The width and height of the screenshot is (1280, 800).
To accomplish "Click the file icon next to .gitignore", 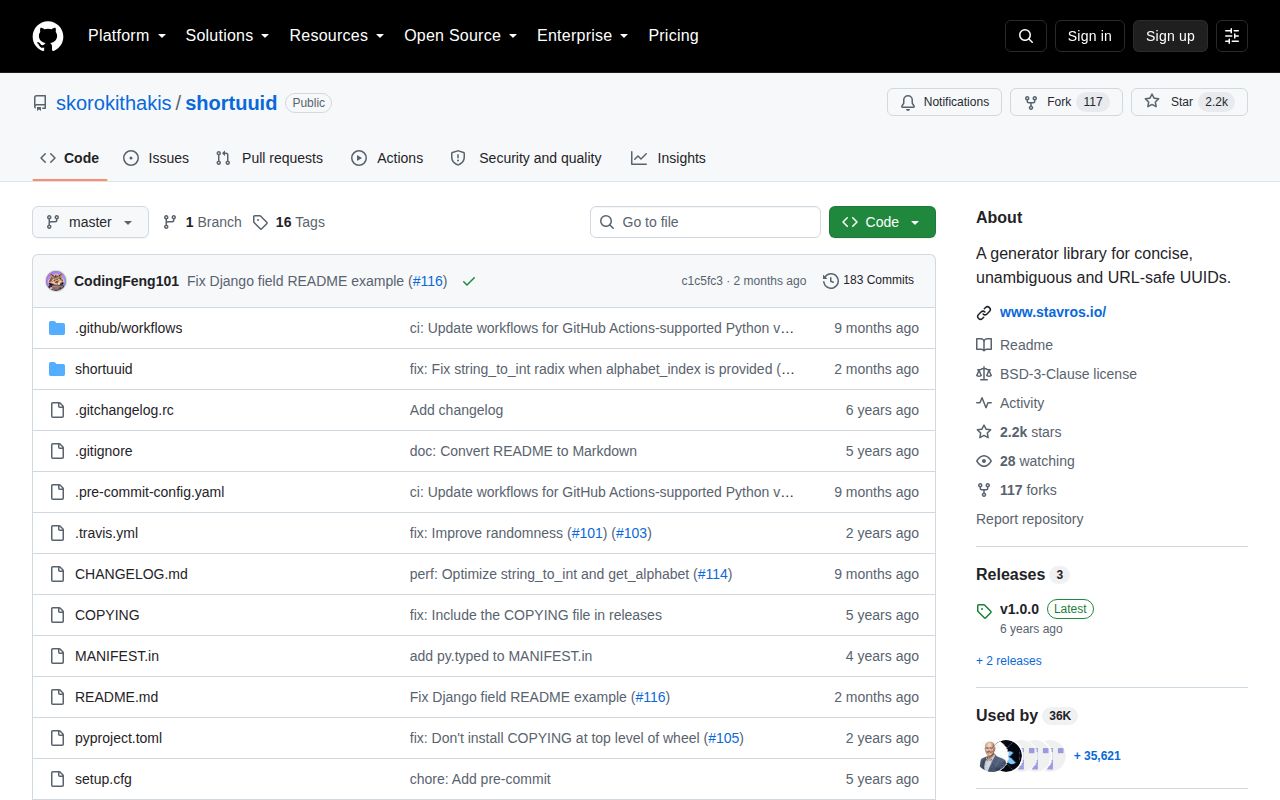I will 57,451.
